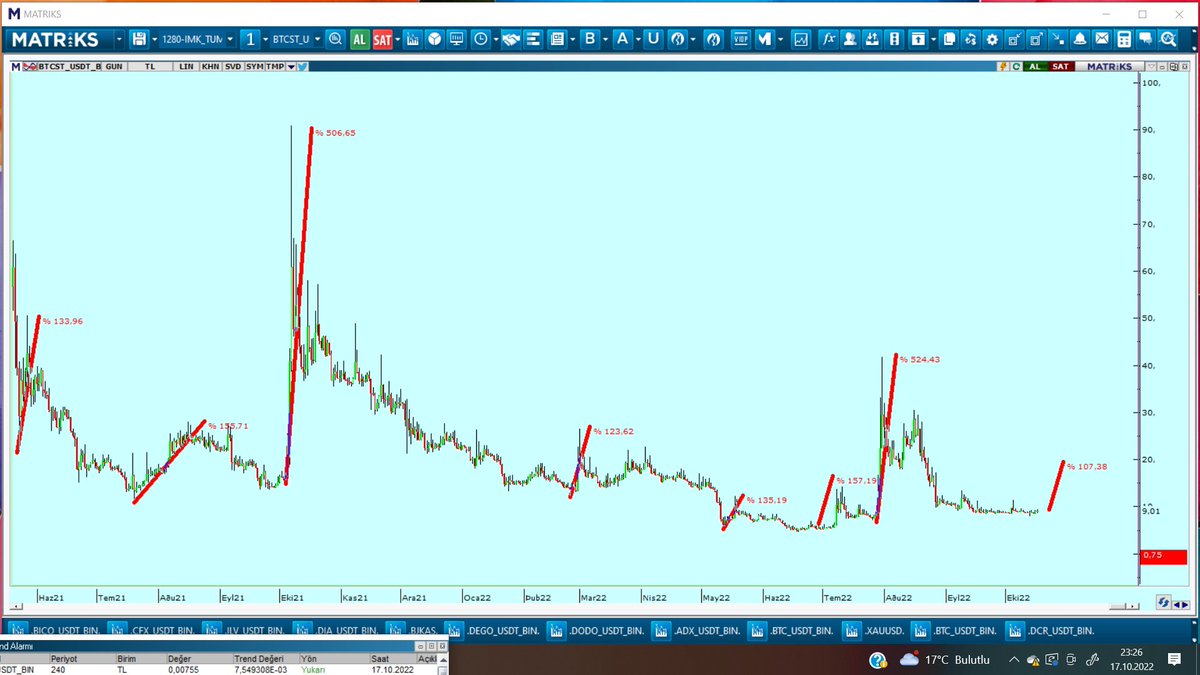The image size is (1200, 675).
Task: Toggle the SVD button on chart header
Action: pyautogui.click(x=233, y=66)
